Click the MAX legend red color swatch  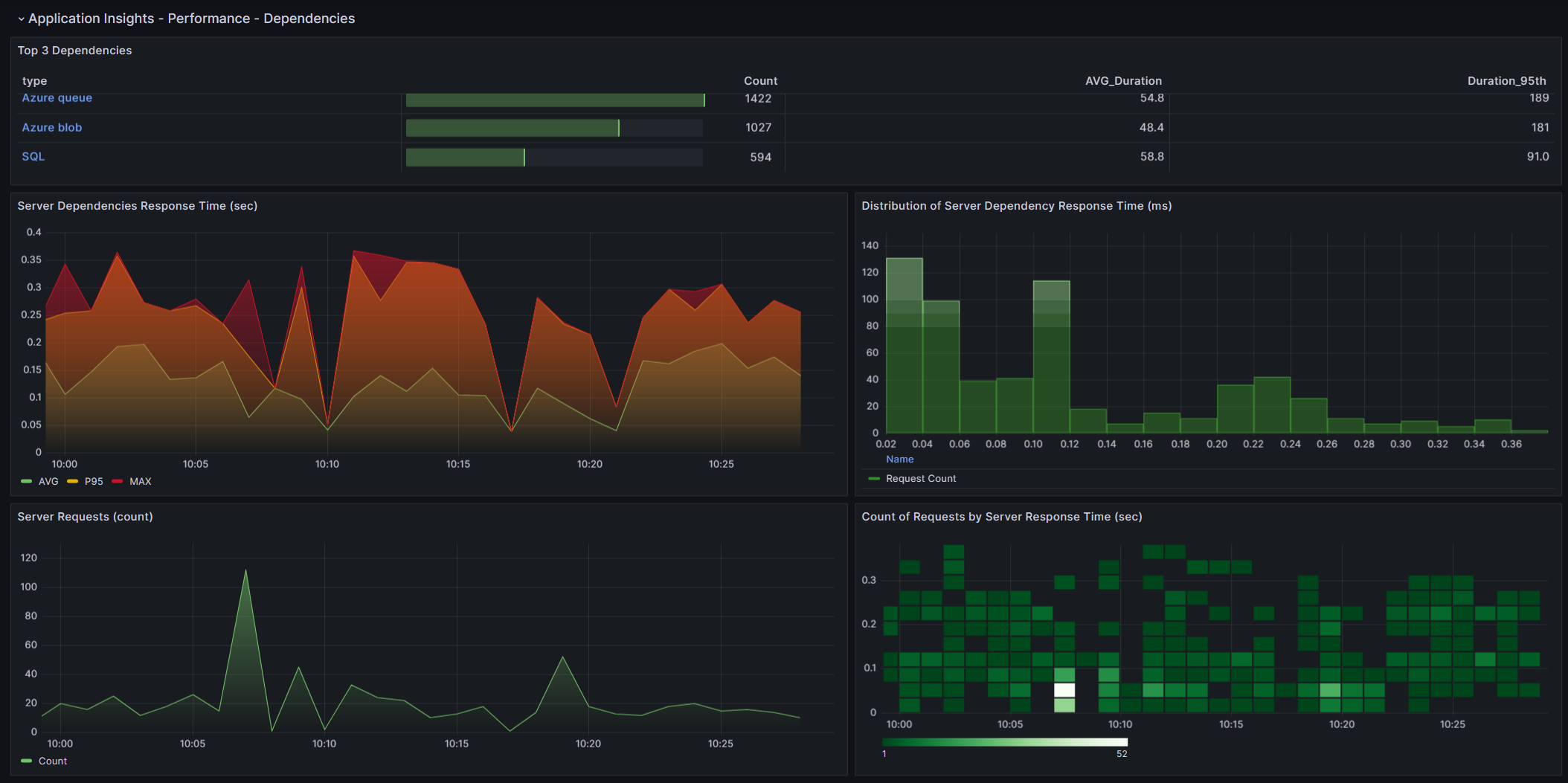pyautogui.click(x=117, y=482)
